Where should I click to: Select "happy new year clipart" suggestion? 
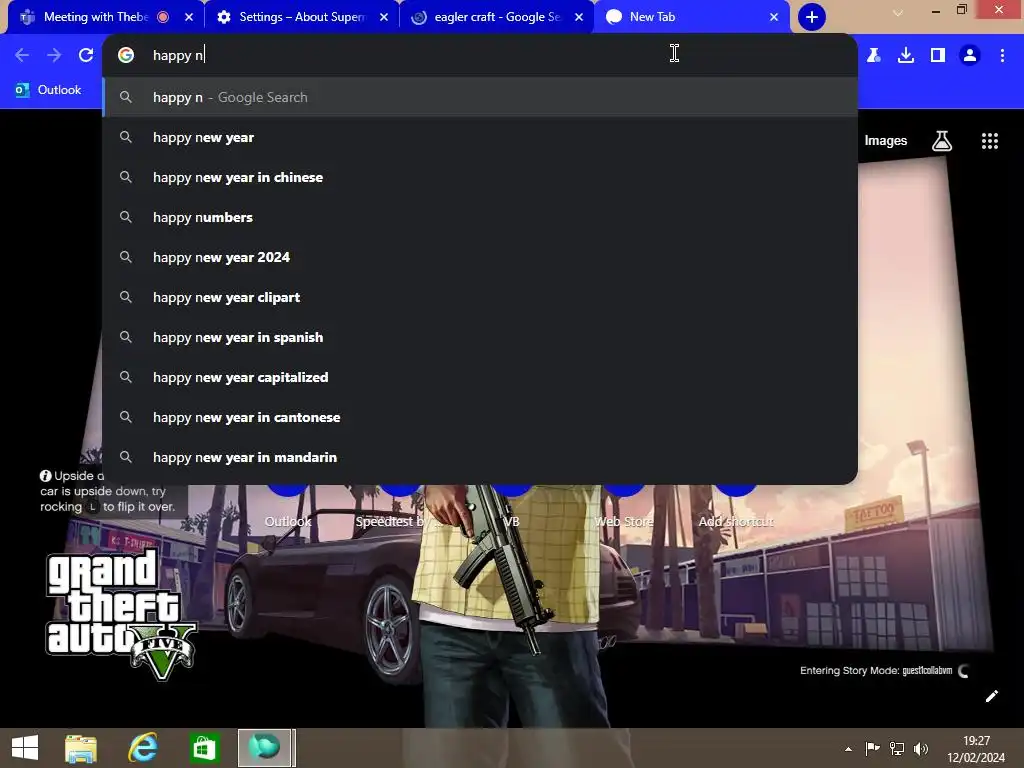click(x=480, y=297)
